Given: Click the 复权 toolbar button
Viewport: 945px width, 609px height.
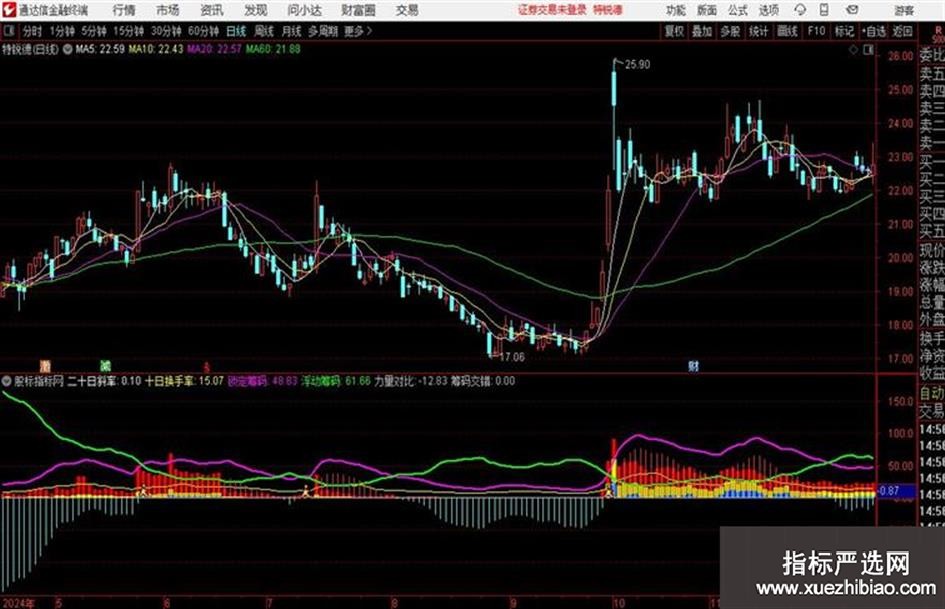Looking at the screenshot, I should coord(674,31).
